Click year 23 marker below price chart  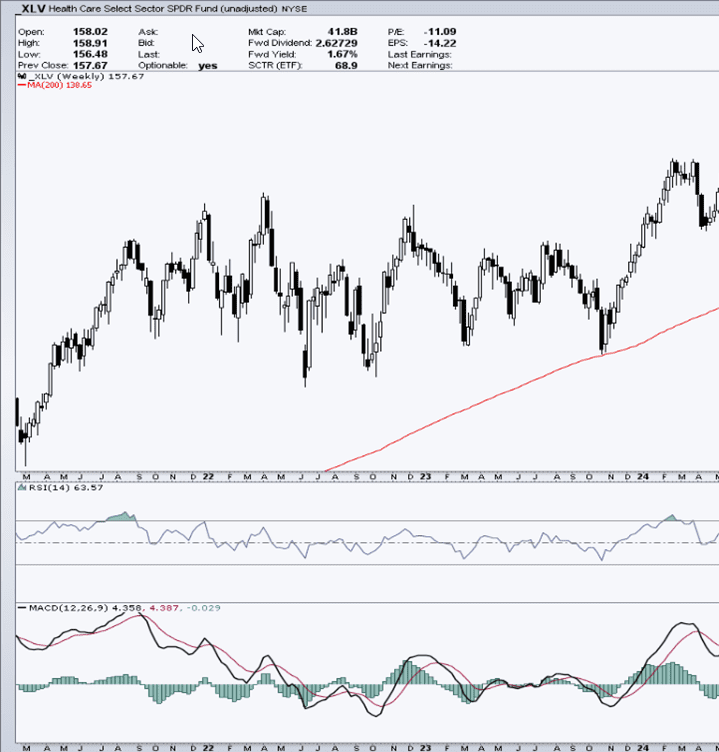425,477
